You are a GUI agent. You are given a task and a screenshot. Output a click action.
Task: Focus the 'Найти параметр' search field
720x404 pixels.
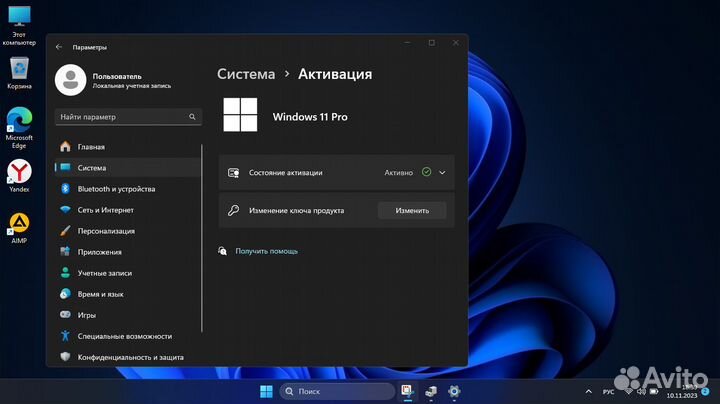click(128, 117)
